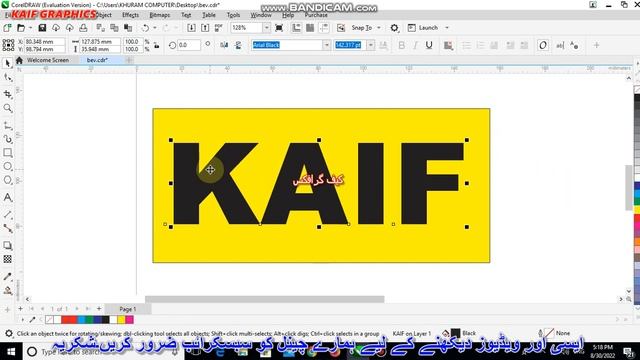Select the Transparency tool
This screenshot has height=360, width=640.
7,259
